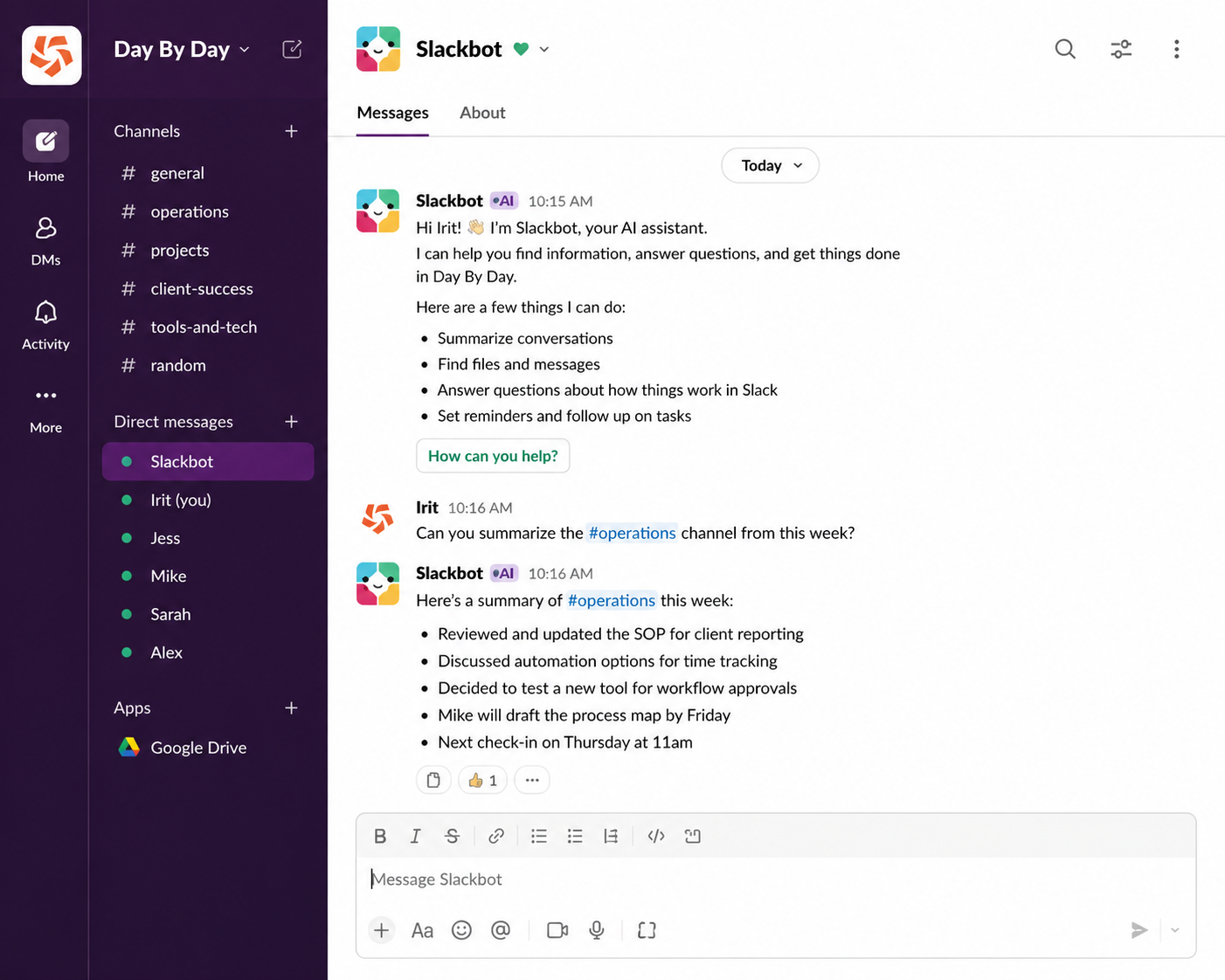The width and height of the screenshot is (1225, 980).
Task: Toggle strikethrough formatting
Action: [x=452, y=836]
